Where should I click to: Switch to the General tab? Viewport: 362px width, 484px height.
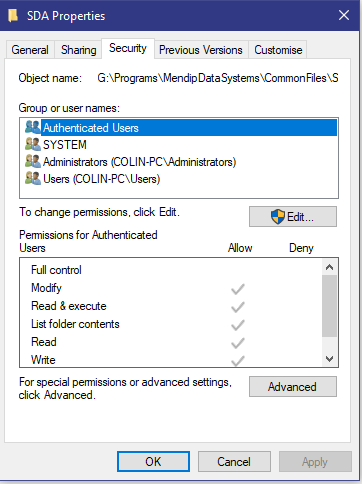tap(30, 50)
